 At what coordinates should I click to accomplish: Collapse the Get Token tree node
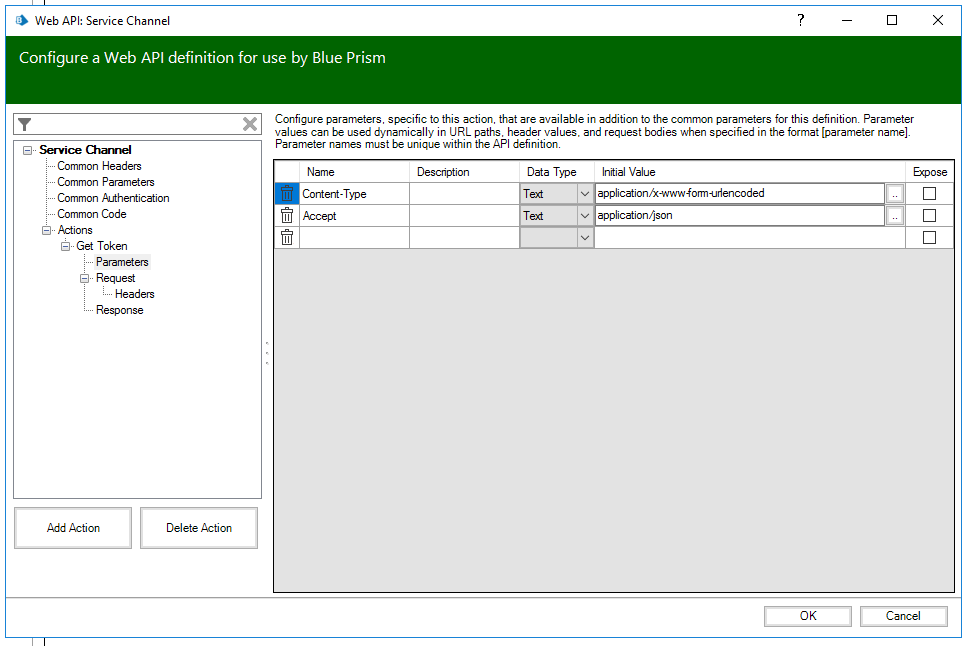[66, 246]
